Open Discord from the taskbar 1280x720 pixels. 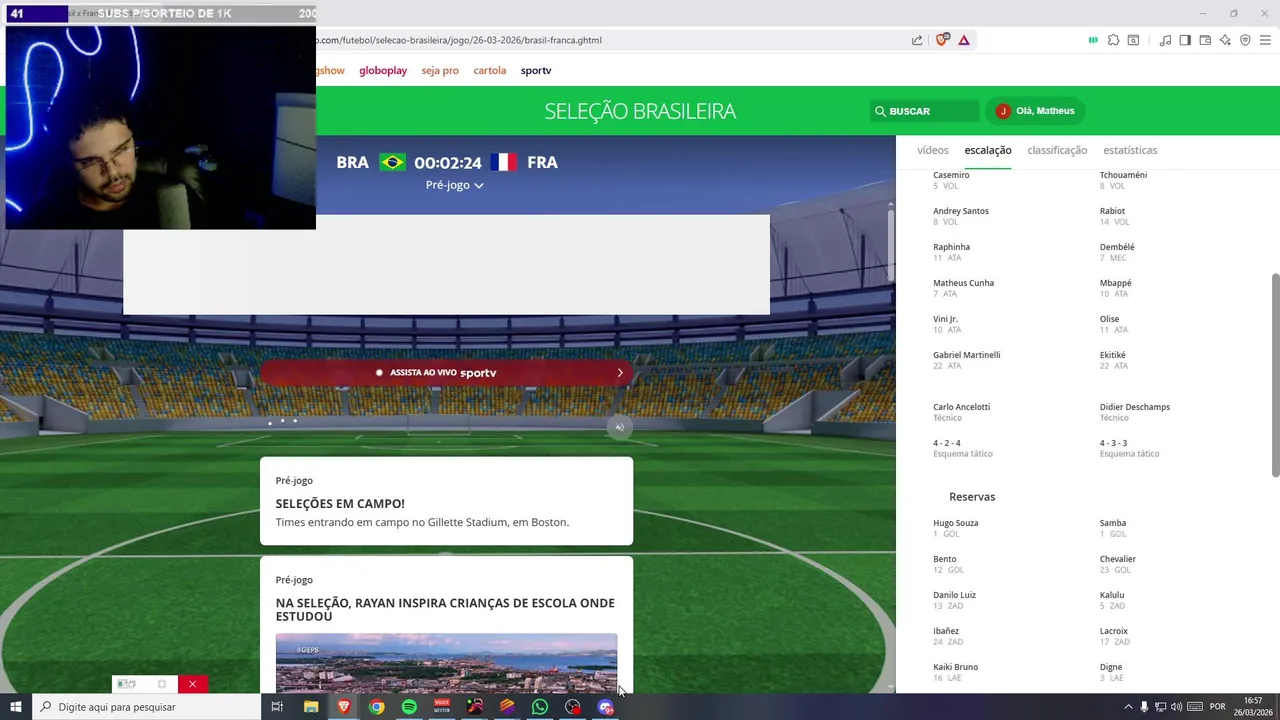click(606, 707)
